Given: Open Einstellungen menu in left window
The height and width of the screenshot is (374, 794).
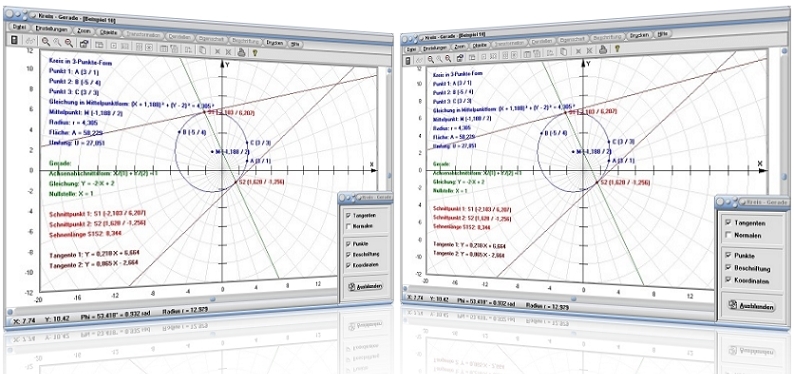Looking at the screenshot, I should point(52,29).
